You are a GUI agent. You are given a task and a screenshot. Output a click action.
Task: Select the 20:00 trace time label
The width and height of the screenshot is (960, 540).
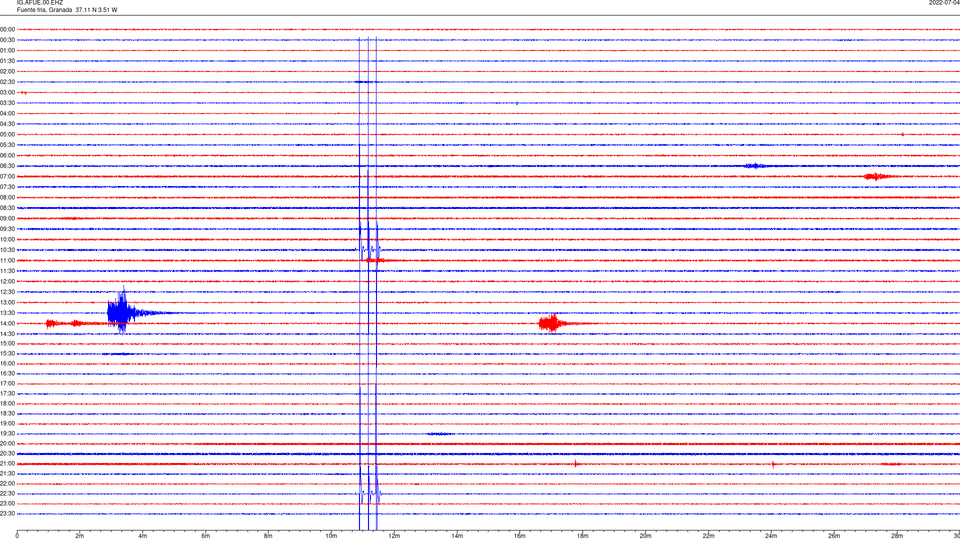click(7, 444)
